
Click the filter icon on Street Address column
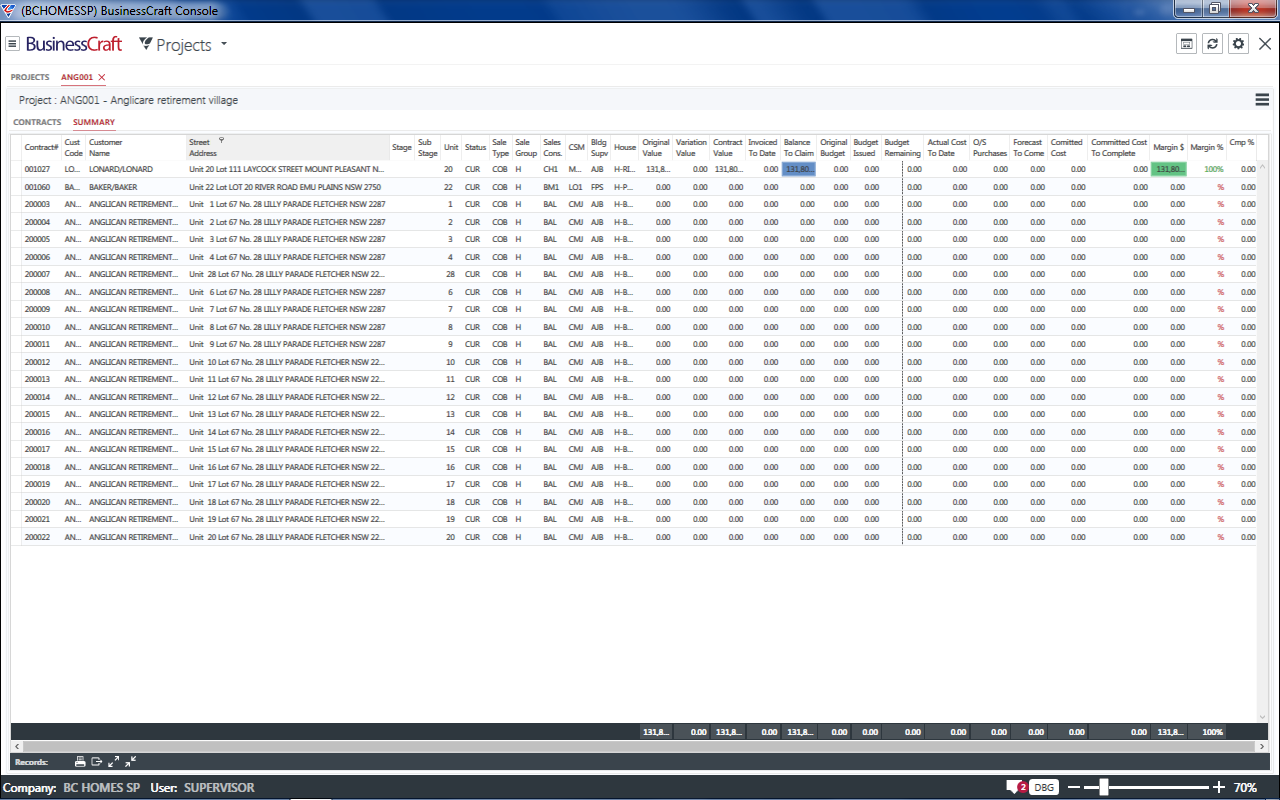click(x=221, y=141)
